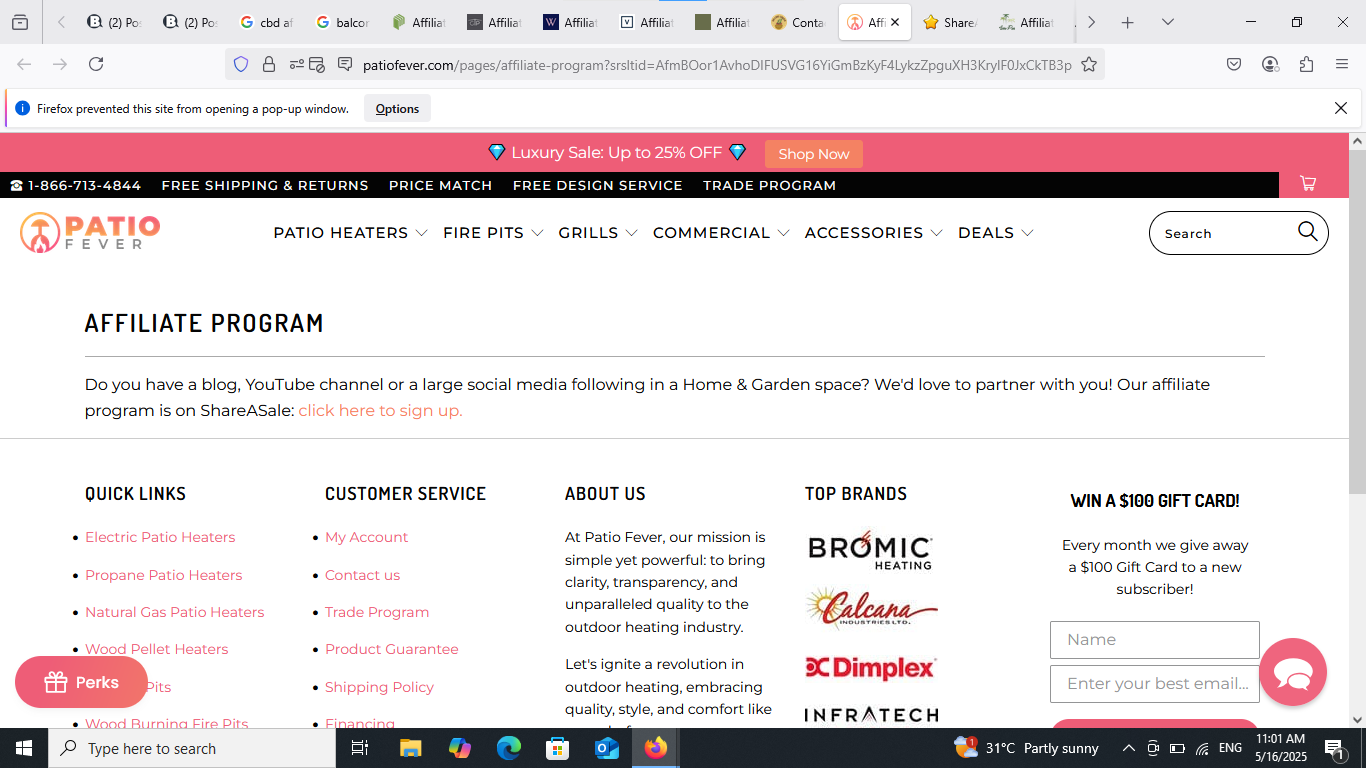Open Shipping Policy link
Image resolution: width=1366 pixels, height=768 pixels.
pos(379,687)
